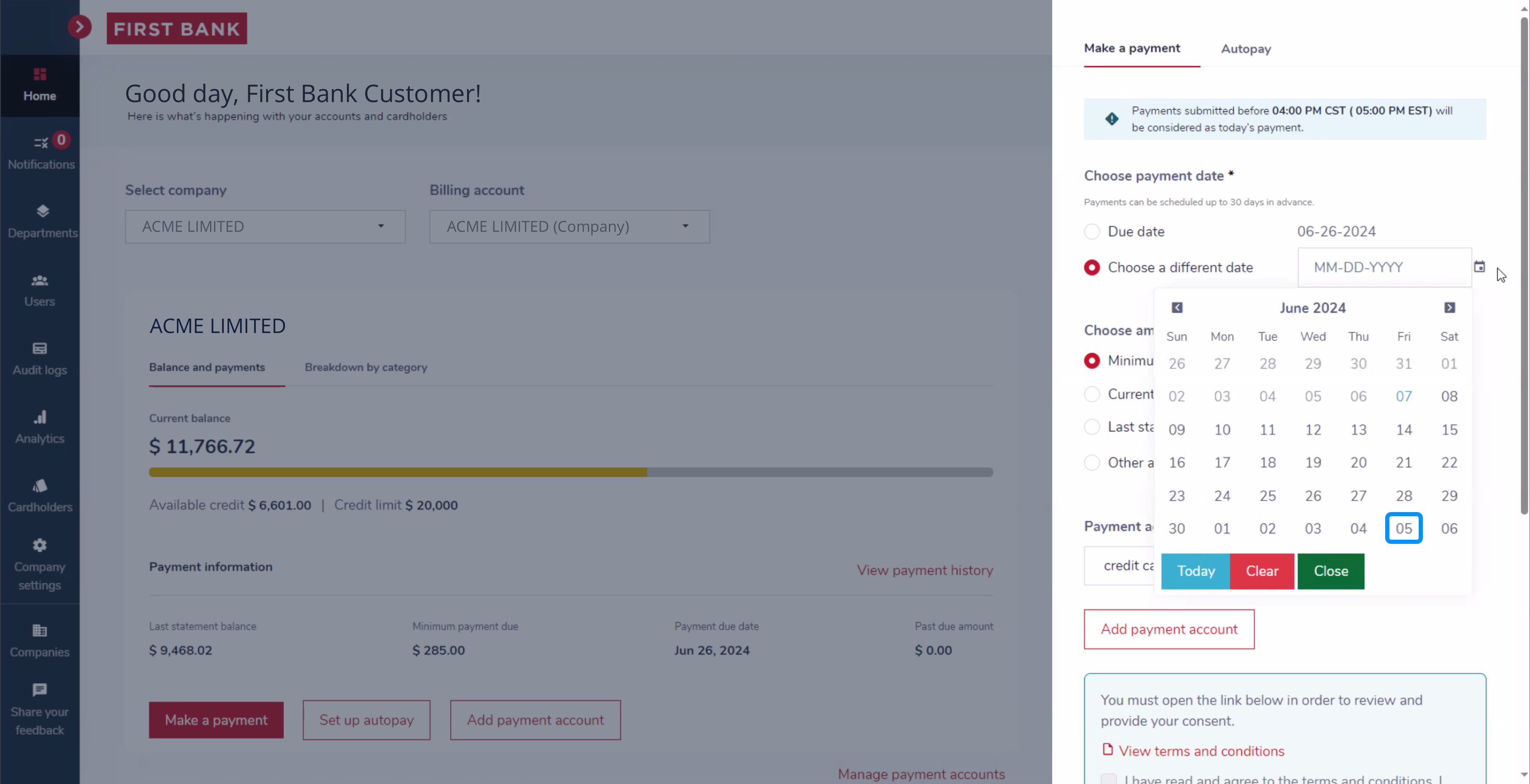1530x784 pixels.
Task: Click Add payment account in side panel
Action: [1169, 629]
